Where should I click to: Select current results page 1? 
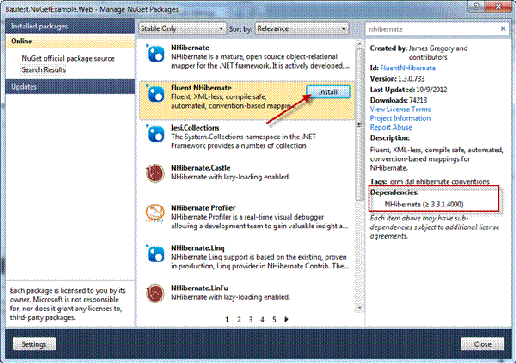coord(227,319)
